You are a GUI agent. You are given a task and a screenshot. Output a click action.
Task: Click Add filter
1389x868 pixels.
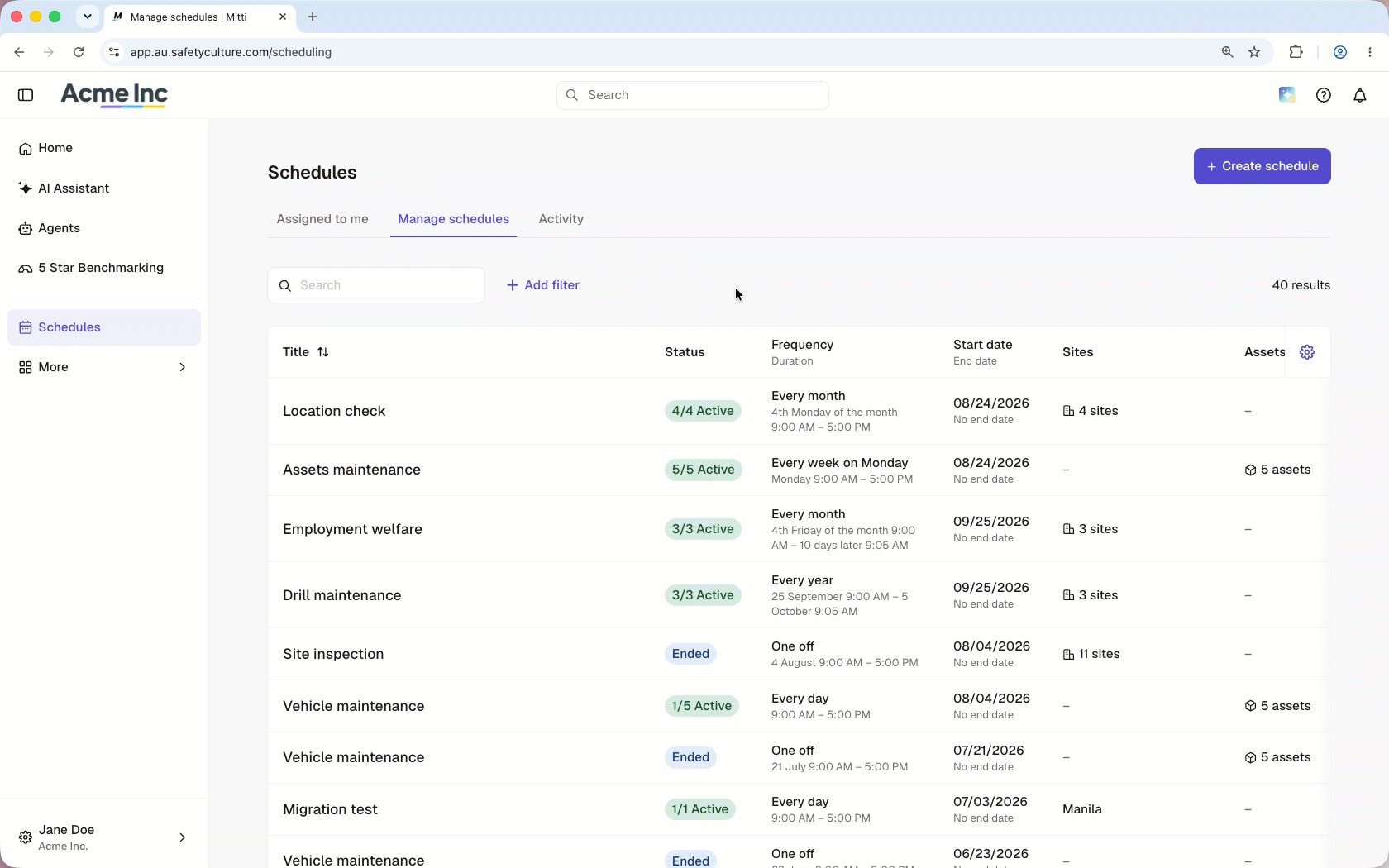tap(543, 285)
